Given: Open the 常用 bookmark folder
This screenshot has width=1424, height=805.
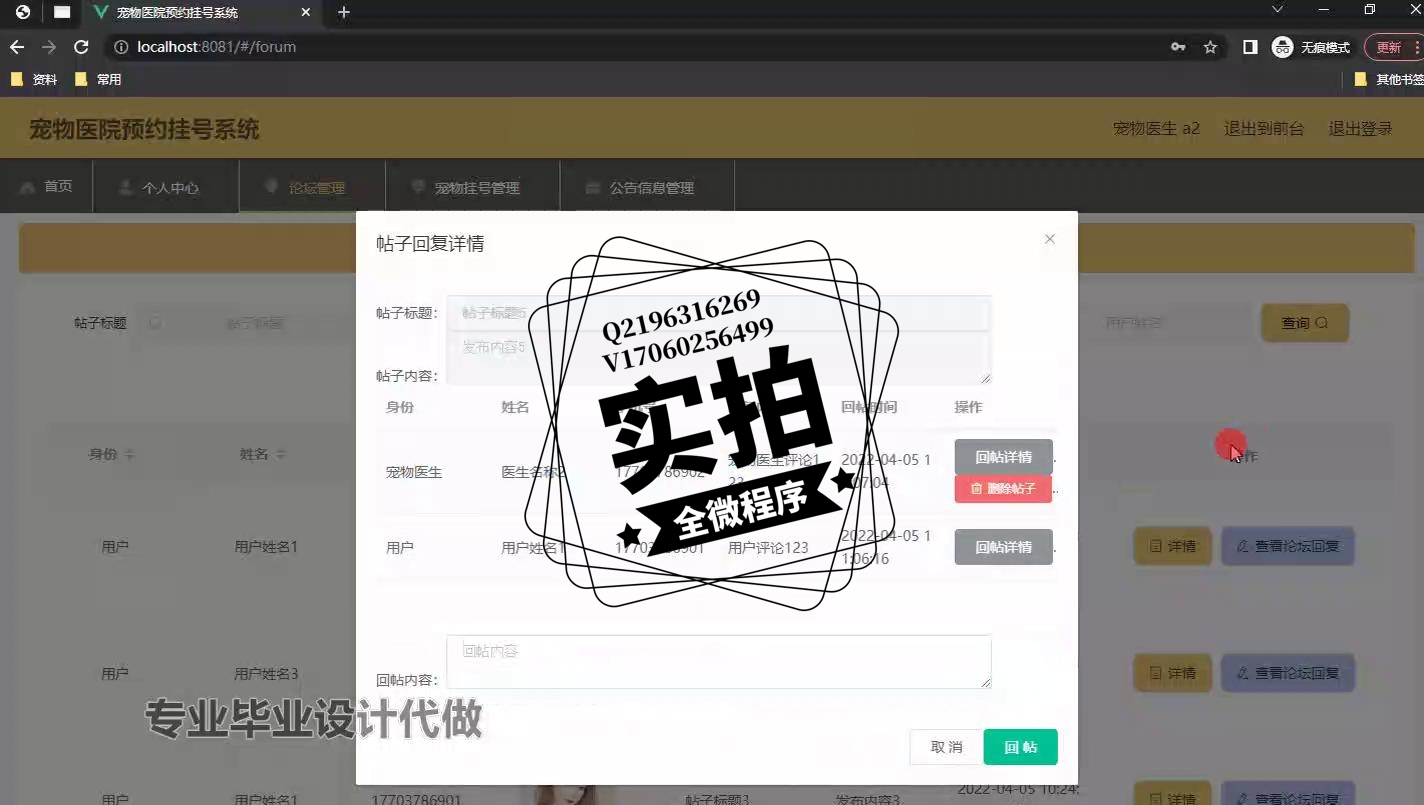Looking at the screenshot, I should [x=98, y=79].
